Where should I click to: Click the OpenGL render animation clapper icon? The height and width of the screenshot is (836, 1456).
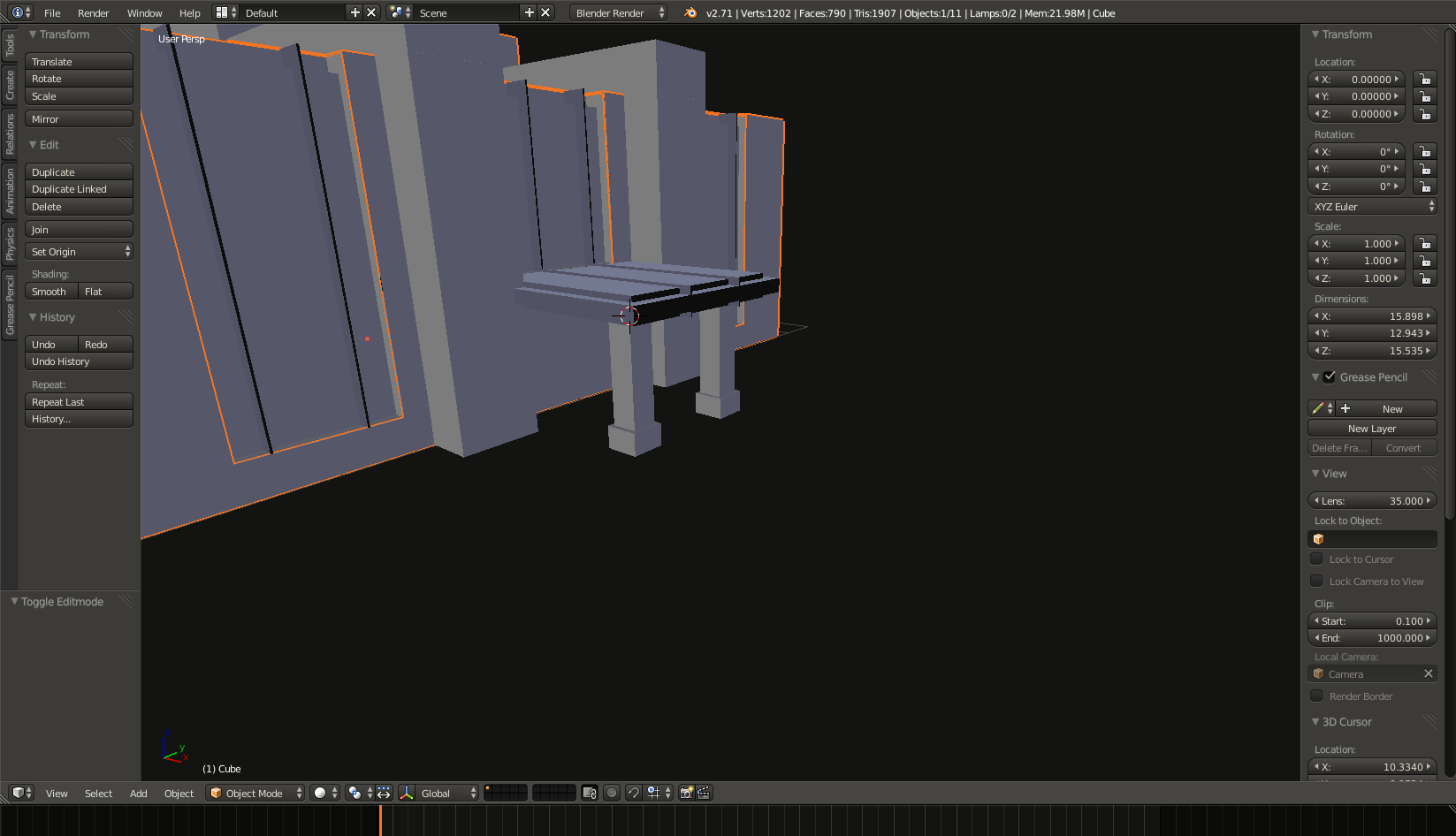pos(704,794)
